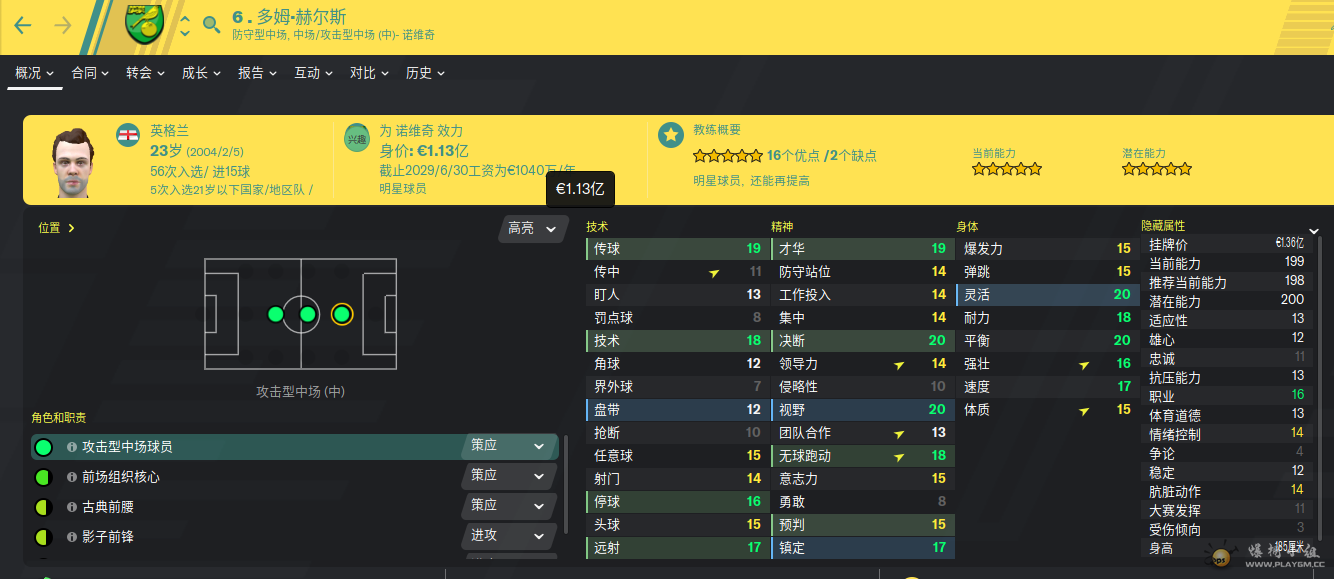Screen dimensions: 1334x579
Task: Click info icon beside 影子前锋
Action: pos(72,537)
